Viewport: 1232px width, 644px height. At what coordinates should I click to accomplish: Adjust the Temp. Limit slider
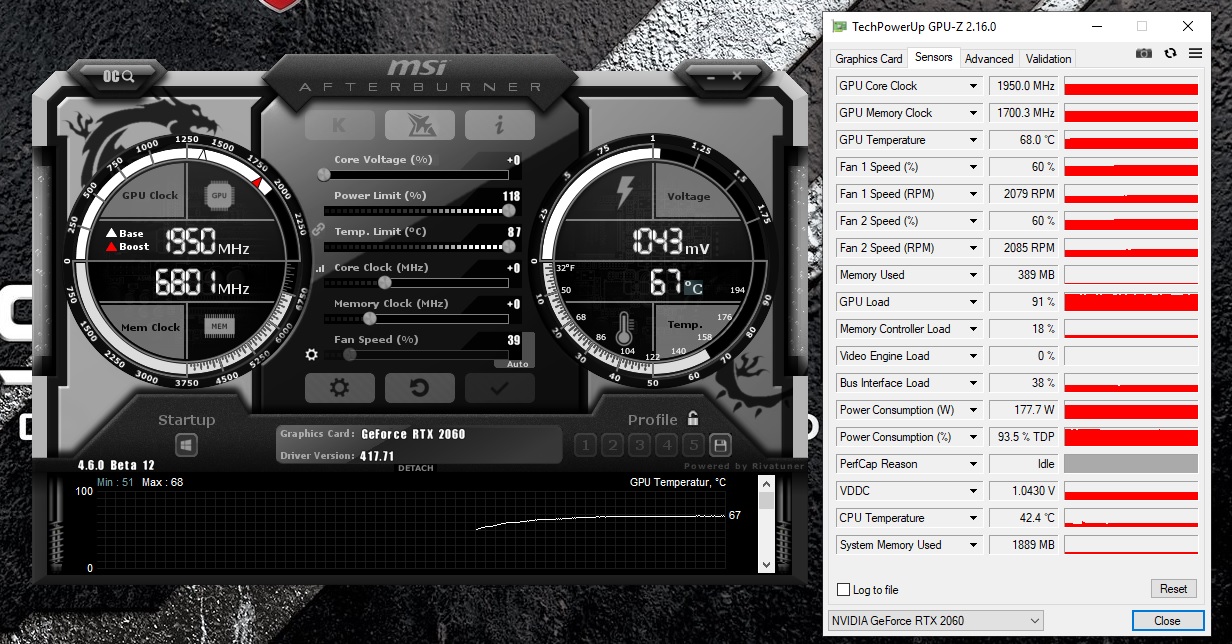tap(417, 246)
